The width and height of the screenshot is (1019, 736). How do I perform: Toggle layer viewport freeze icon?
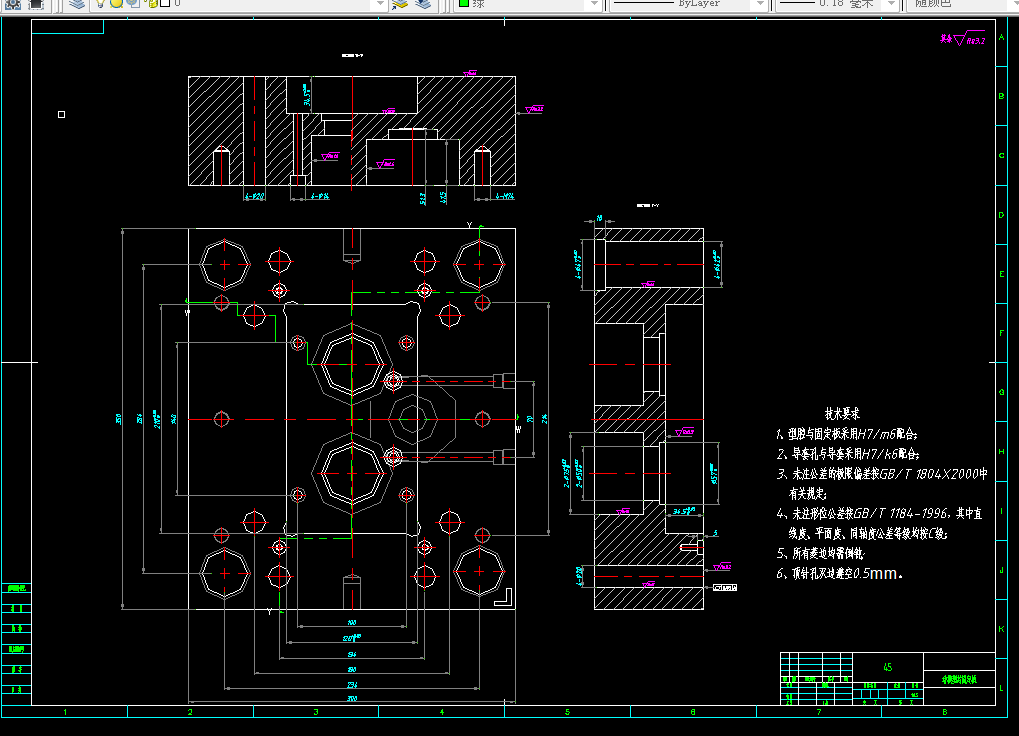click(x=133, y=3)
